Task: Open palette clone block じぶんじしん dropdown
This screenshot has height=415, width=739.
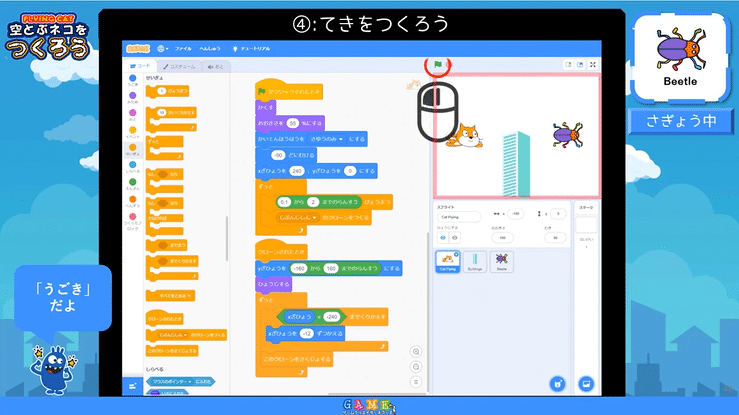Action: click(x=173, y=335)
